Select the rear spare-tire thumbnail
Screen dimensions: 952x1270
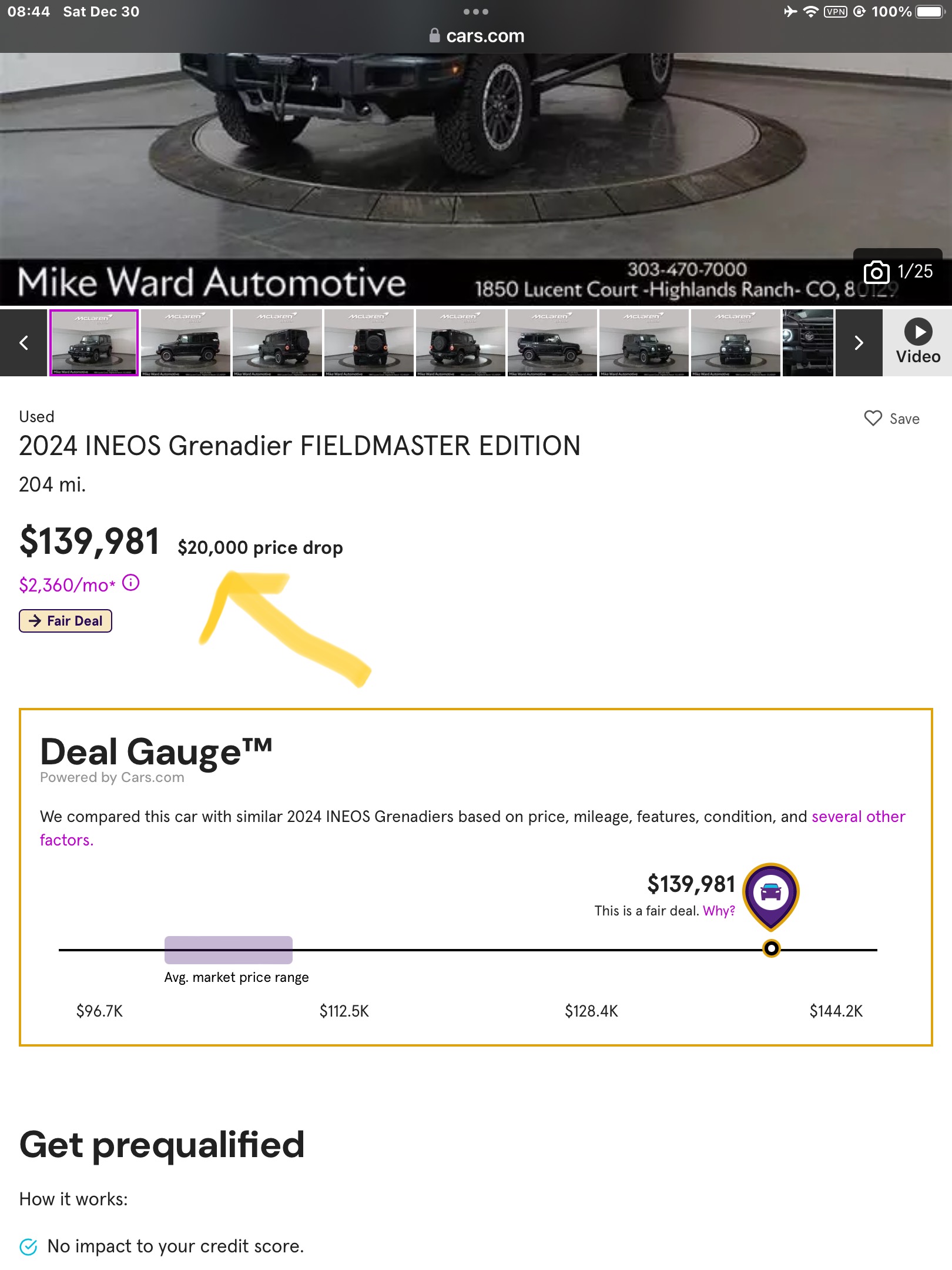pos(369,343)
